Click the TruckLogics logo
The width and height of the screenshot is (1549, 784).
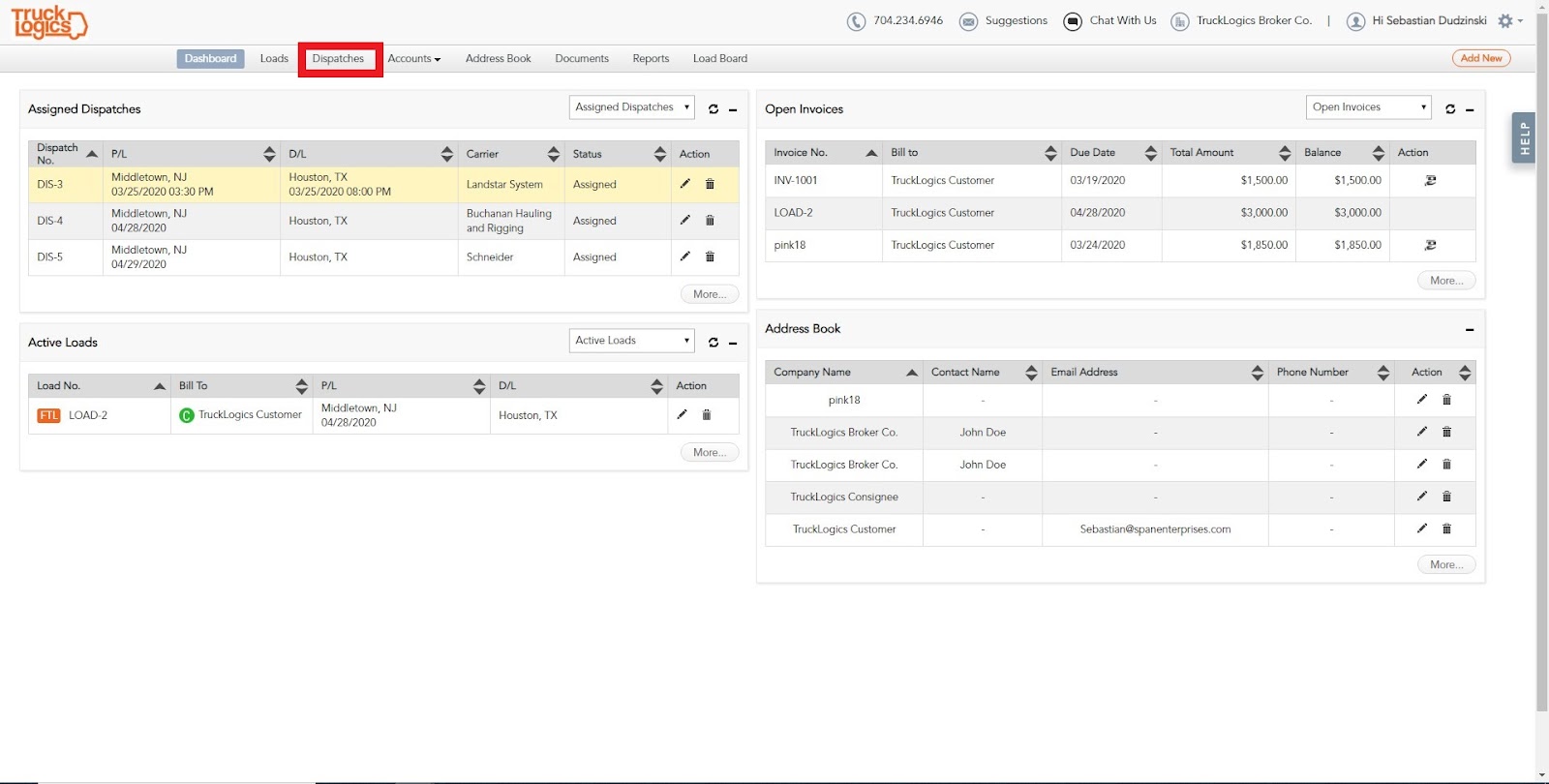tap(49, 22)
